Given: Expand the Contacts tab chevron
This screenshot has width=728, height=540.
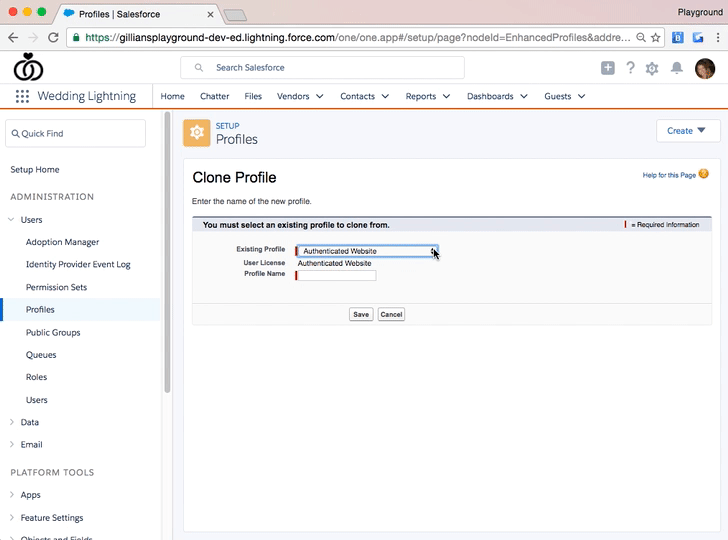Looking at the screenshot, I should [x=385, y=97].
